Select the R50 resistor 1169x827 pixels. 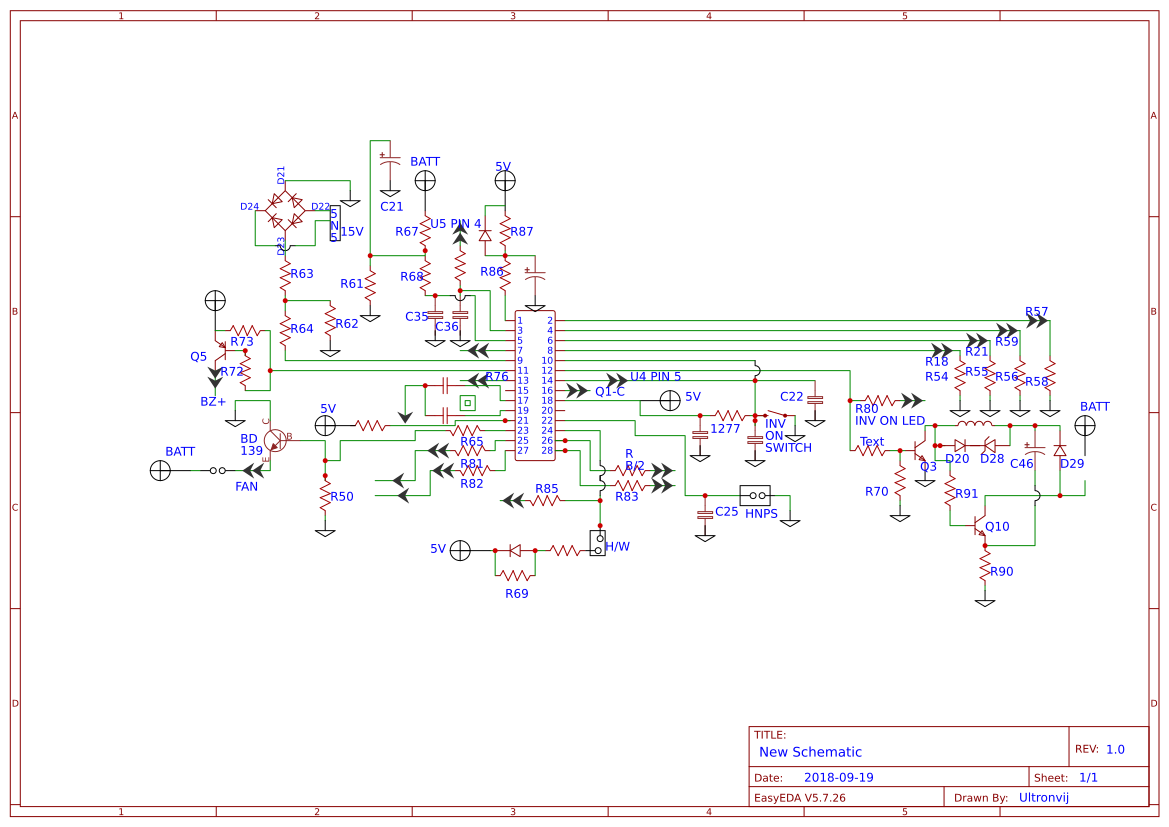coord(325,496)
